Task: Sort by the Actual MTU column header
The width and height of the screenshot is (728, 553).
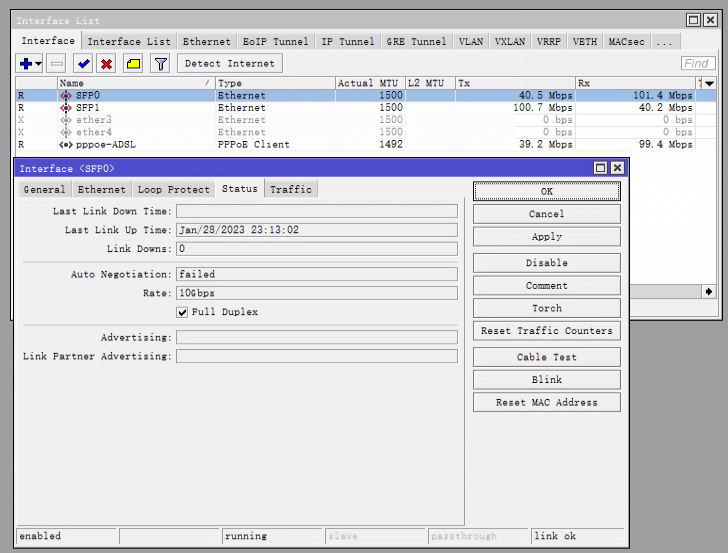Action: (x=370, y=83)
